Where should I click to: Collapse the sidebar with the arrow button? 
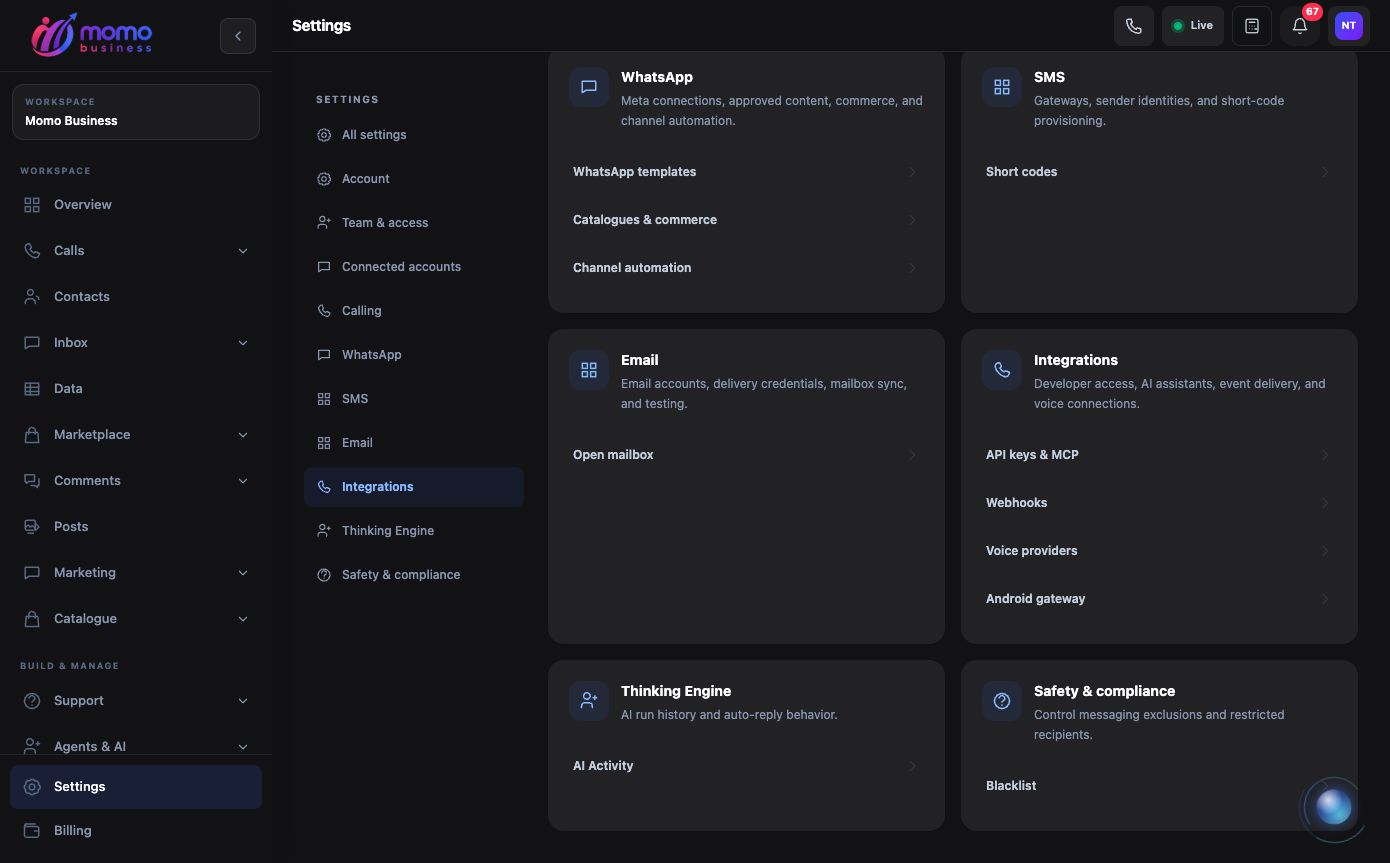pyautogui.click(x=238, y=36)
